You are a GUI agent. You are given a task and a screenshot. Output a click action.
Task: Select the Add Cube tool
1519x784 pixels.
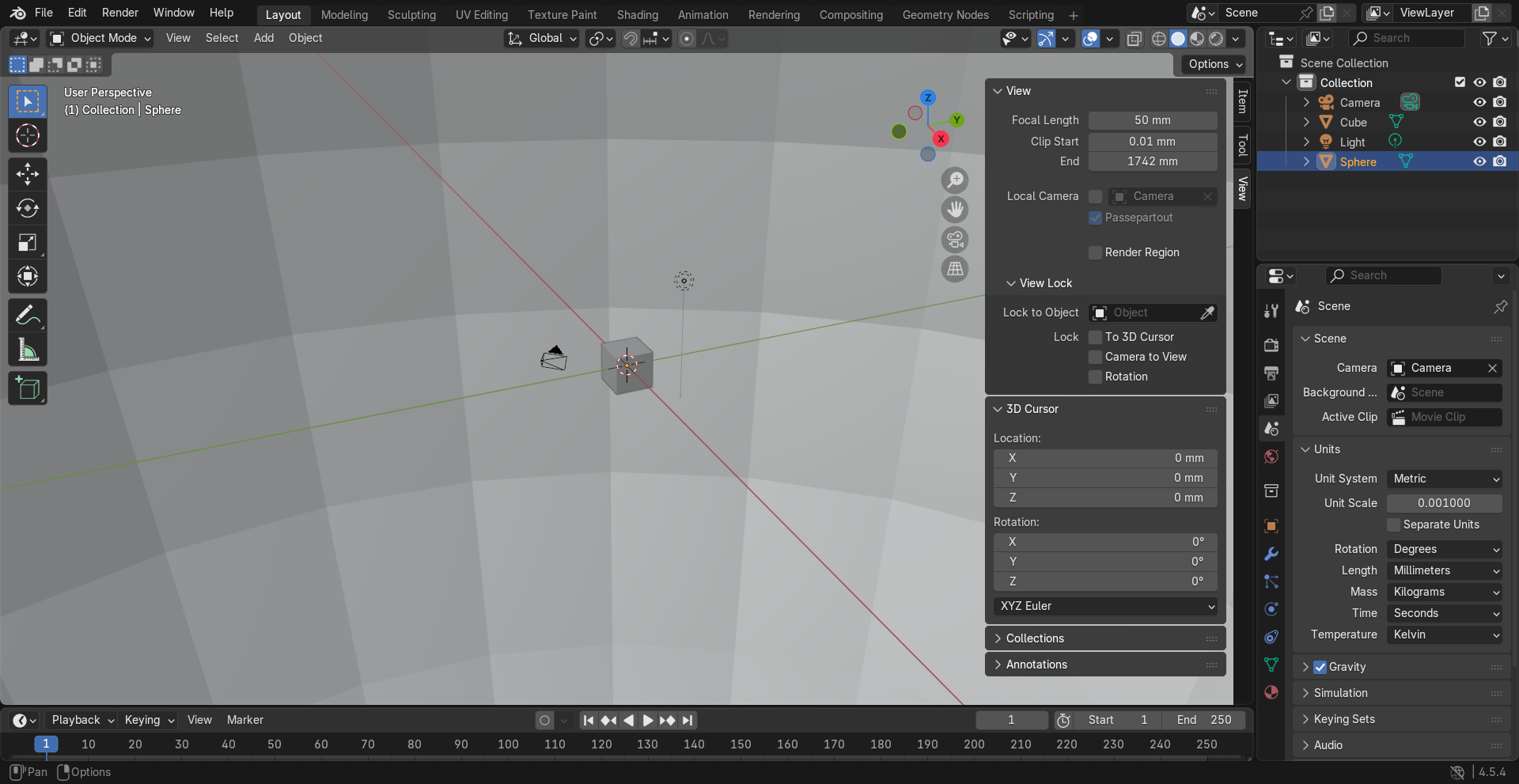[28, 388]
